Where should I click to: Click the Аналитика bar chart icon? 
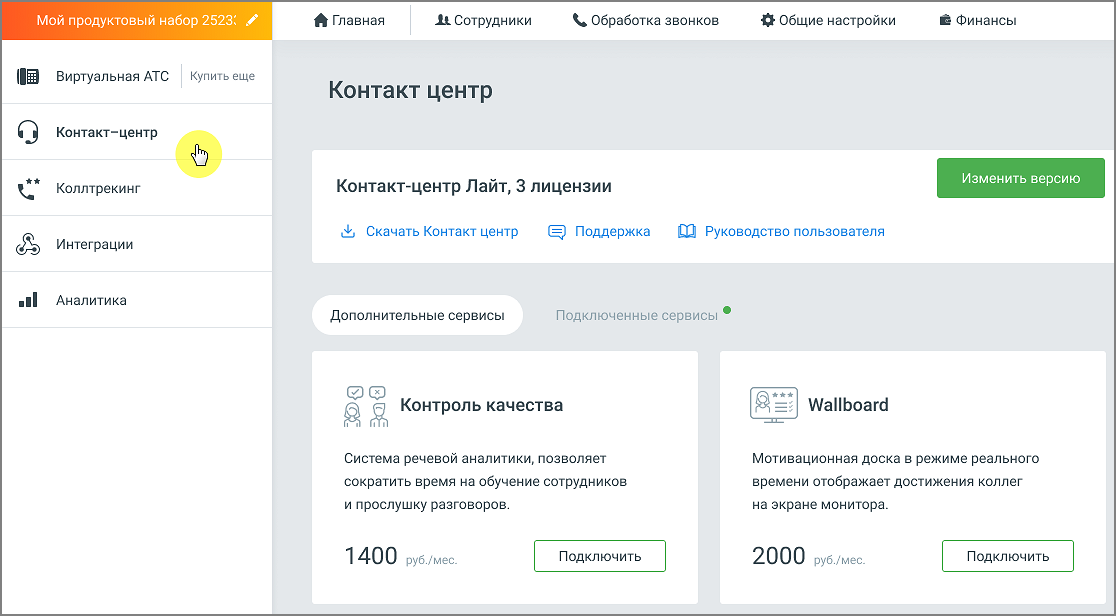28,301
